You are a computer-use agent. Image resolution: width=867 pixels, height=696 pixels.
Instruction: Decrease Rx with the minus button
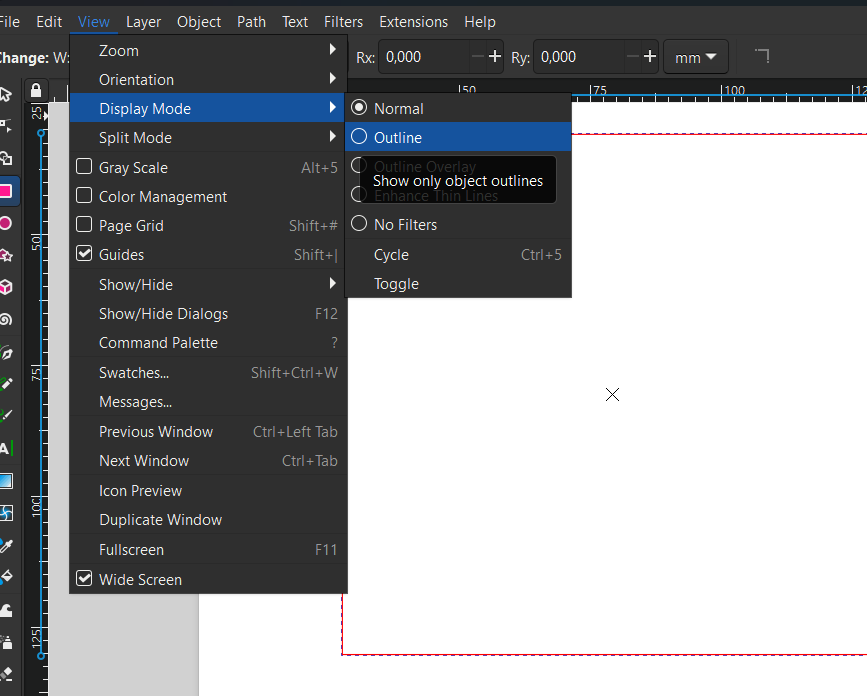[x=478, y=56]
